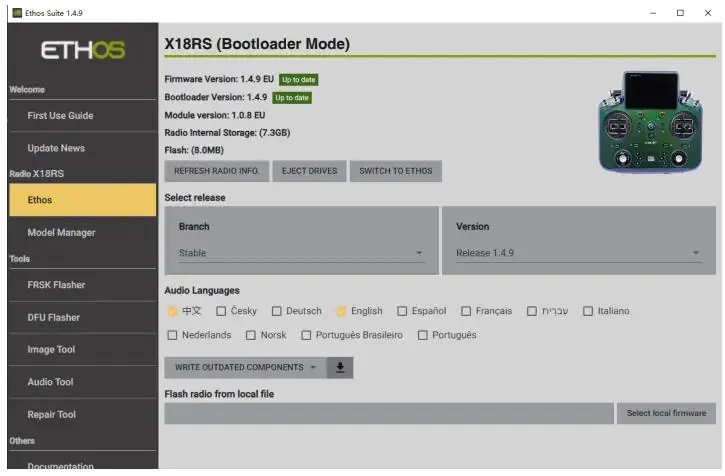The width and height of the screenshot is (725, 476).
Task: Open Documentation in sidebar
Action: pos(82,464)
